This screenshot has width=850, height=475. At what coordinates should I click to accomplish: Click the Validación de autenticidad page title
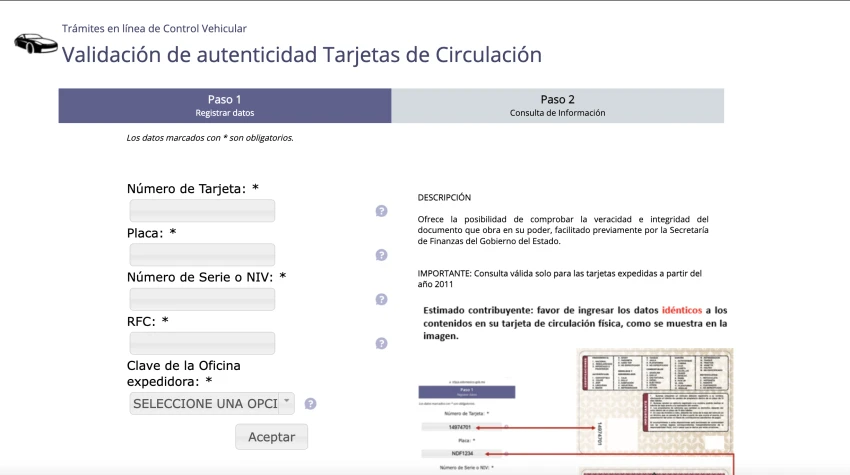tap(301, 54)
